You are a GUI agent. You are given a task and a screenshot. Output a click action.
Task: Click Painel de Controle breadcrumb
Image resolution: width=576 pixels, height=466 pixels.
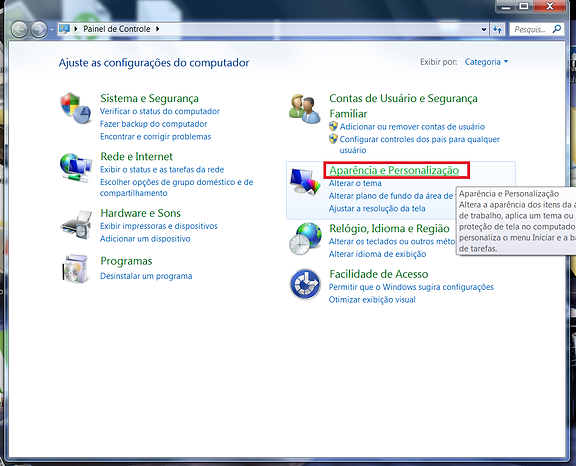(x=117, y=29)
